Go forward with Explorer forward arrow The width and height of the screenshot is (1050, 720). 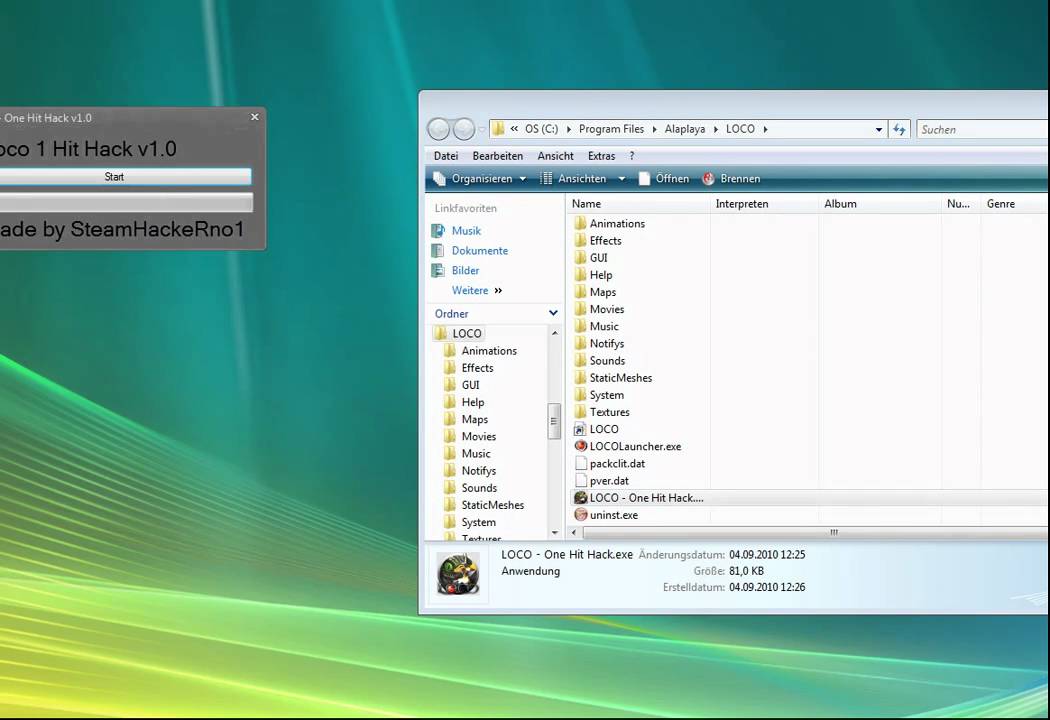point(463,129)
